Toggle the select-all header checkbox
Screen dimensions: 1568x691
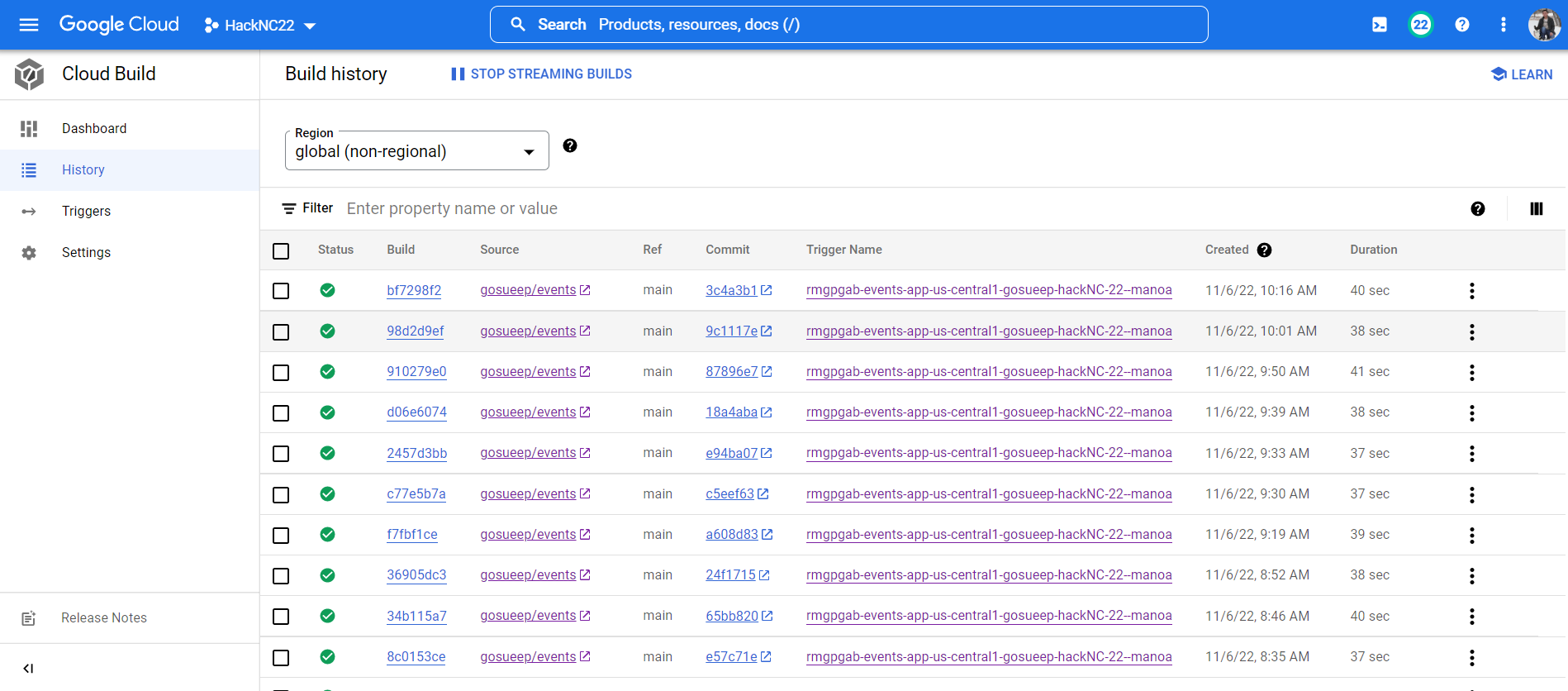(x=281, y=250)
